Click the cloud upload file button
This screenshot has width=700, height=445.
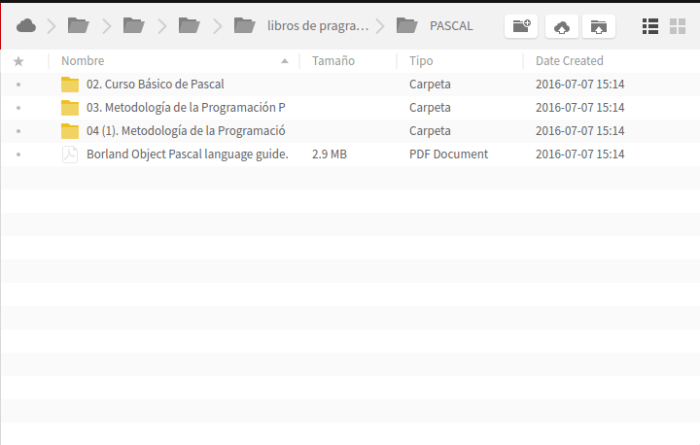561,26
